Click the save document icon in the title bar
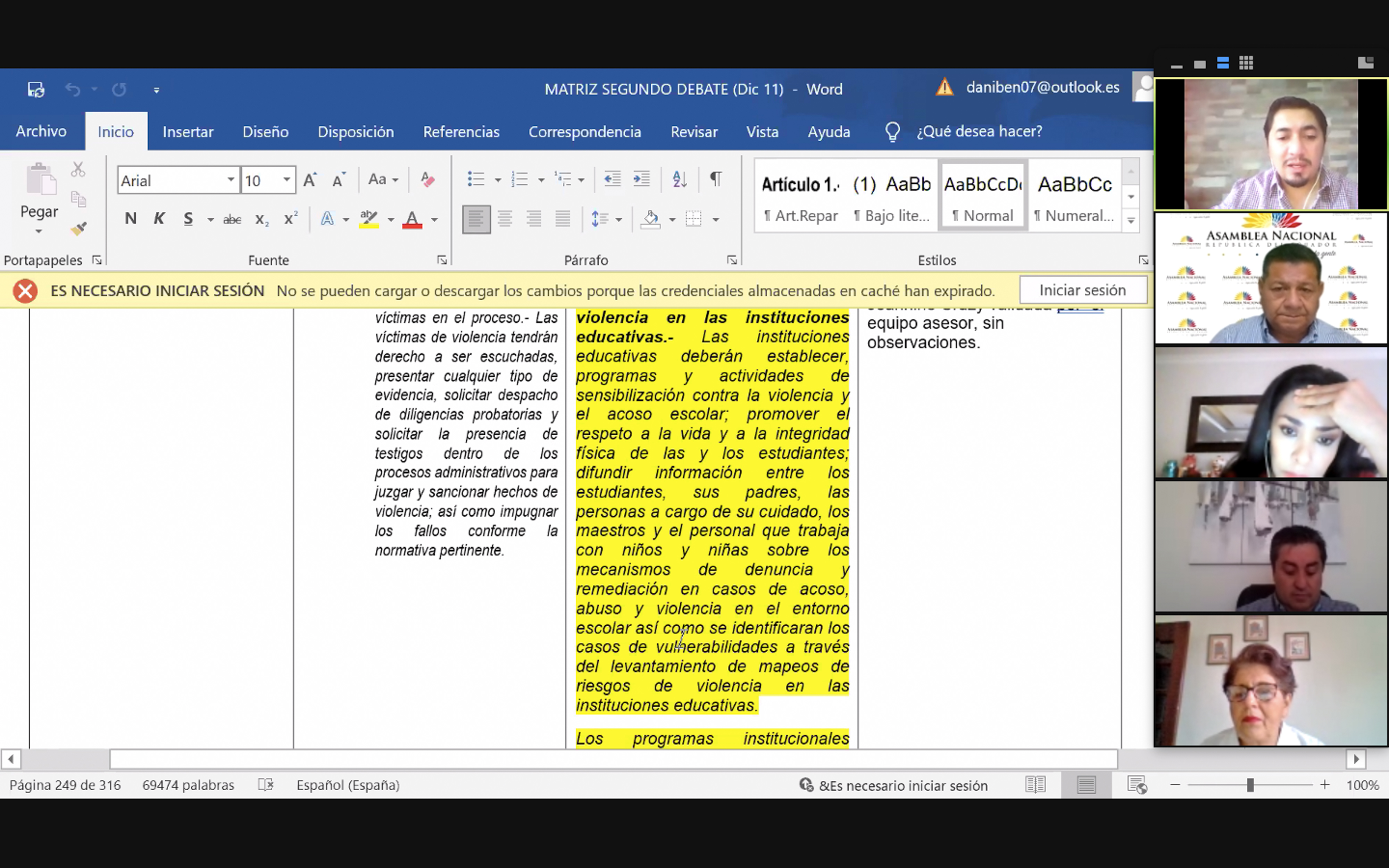 [x=35, y=90]
